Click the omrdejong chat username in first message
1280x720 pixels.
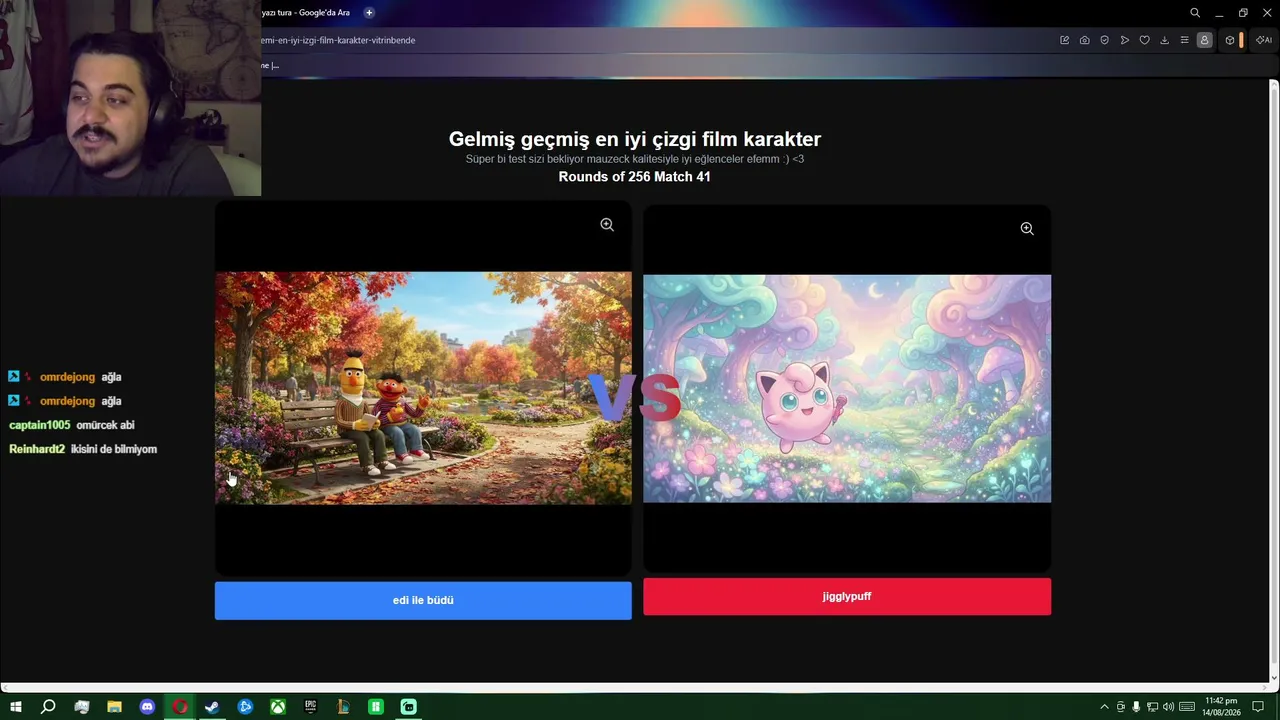tap(67, 377)
